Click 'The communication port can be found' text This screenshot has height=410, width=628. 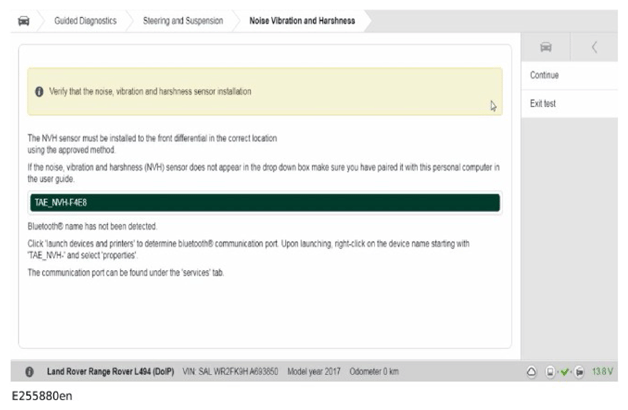[x=126, y=273]
